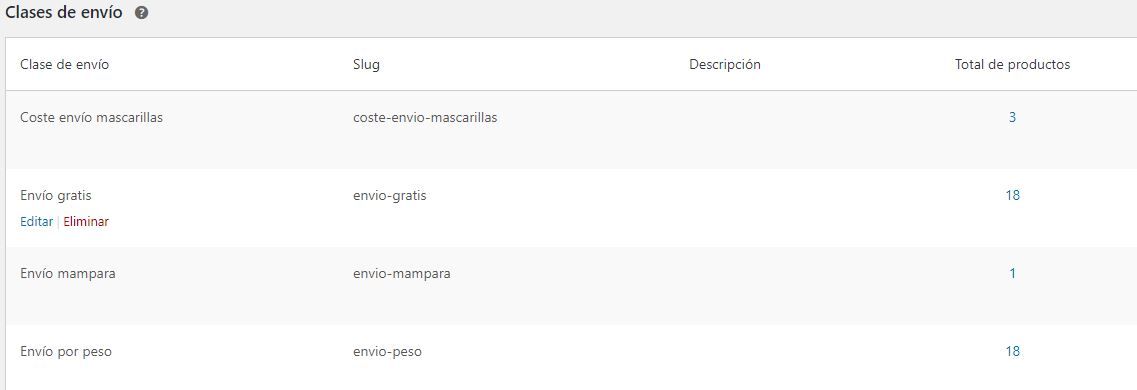Edit the Envío gratis shipping class
1137x390 pixels.
pos(36,222)
